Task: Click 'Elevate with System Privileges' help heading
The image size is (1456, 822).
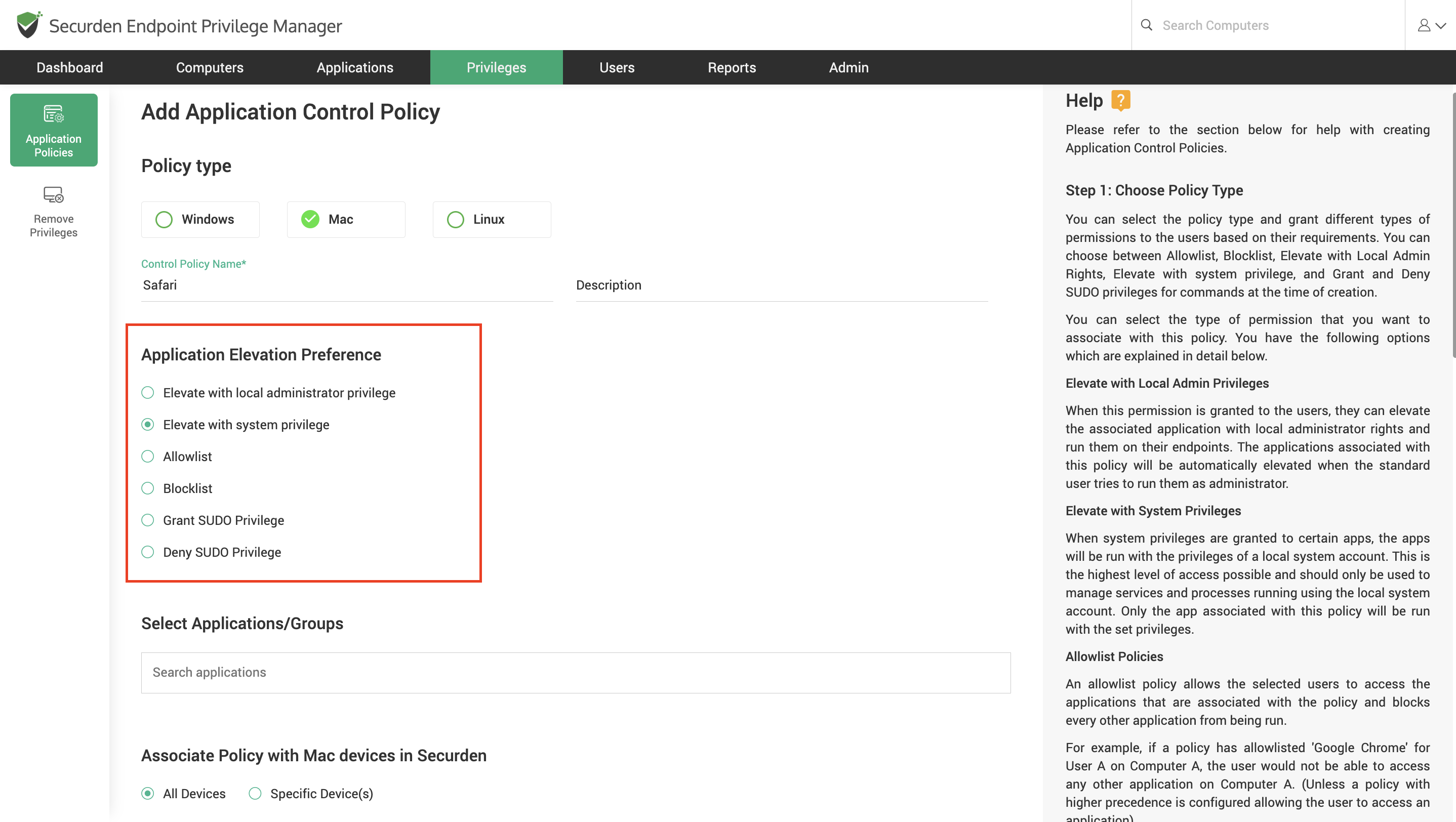Action: [1153, 511]
